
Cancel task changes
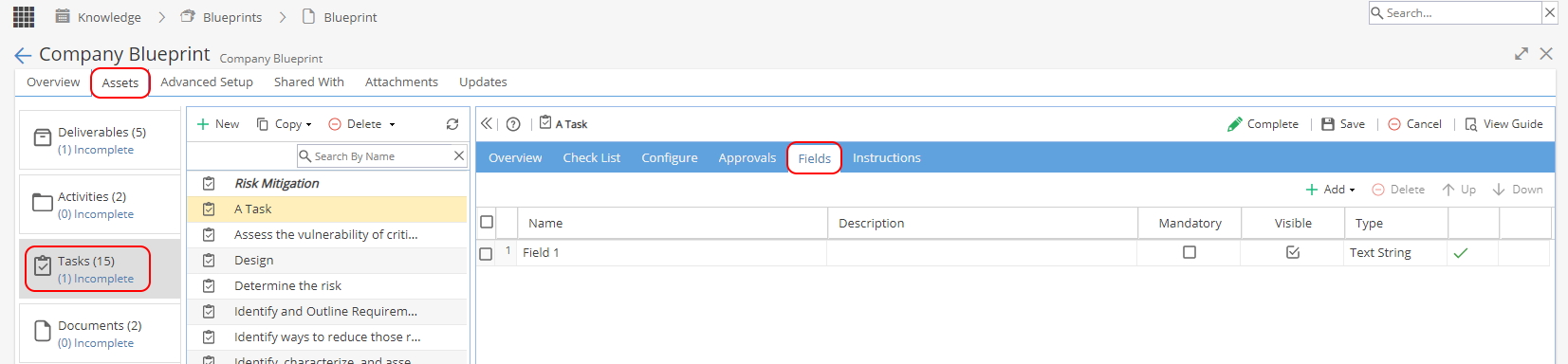click(x=1414, y=124)
